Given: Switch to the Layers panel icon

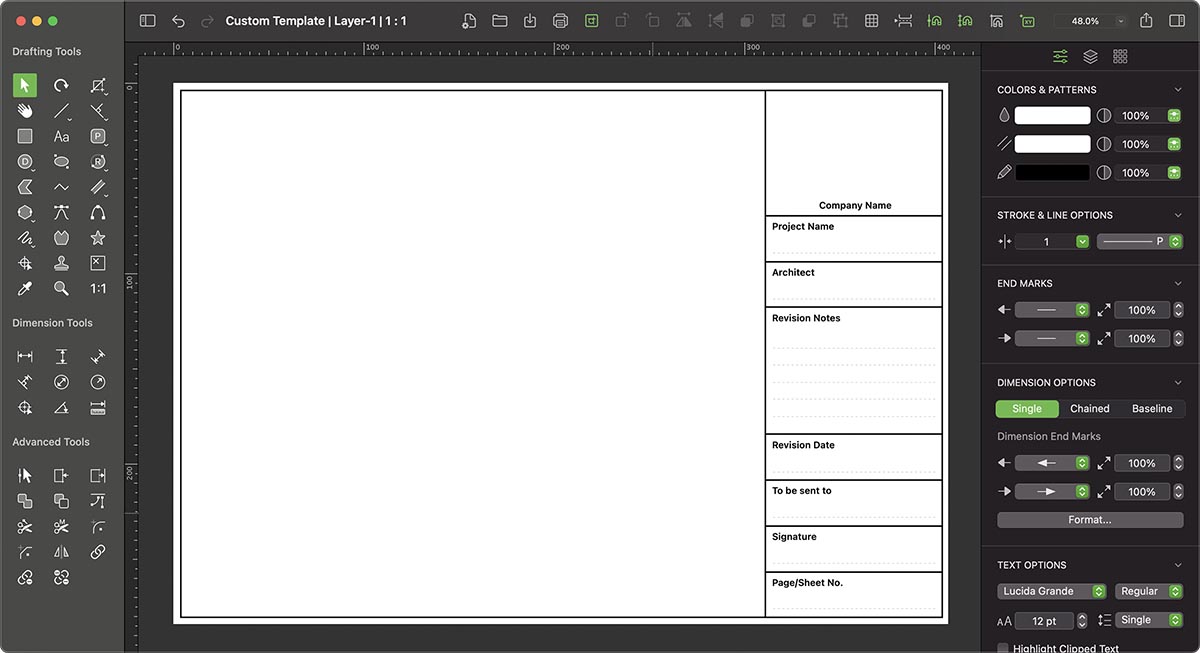Looking at the screenshot, I should pyautogui.click(x=1090, y=56).
